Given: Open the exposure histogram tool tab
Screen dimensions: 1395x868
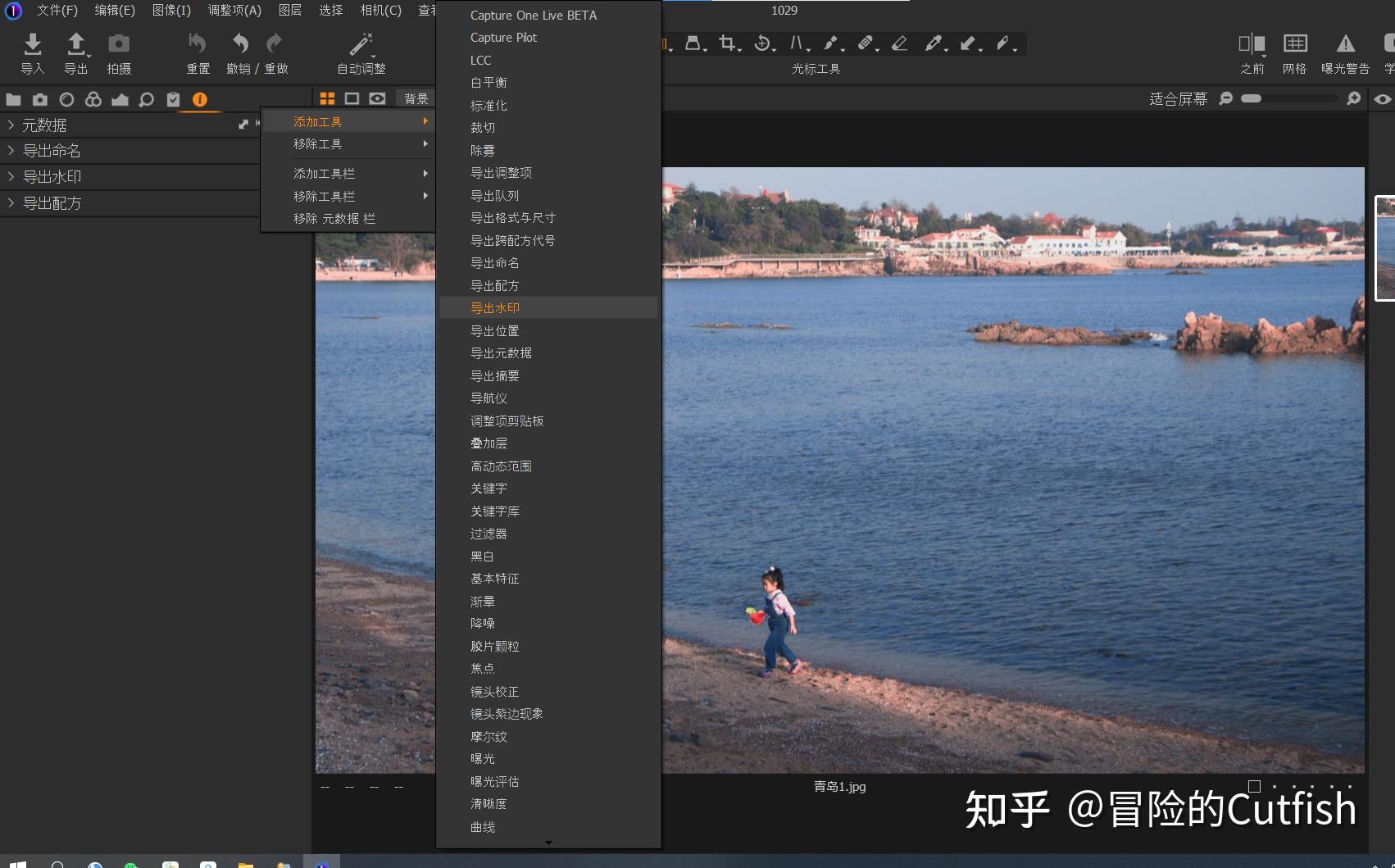Looking at the screenshot, I should pos(120,99).
